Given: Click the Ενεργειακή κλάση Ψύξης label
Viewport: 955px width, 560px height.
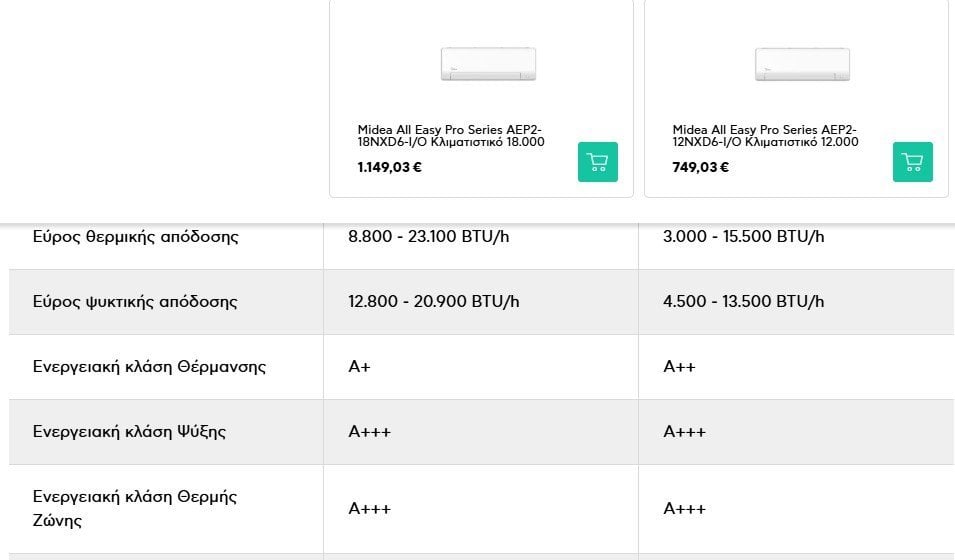Looking at the screenshot, I should coord(129,431).
